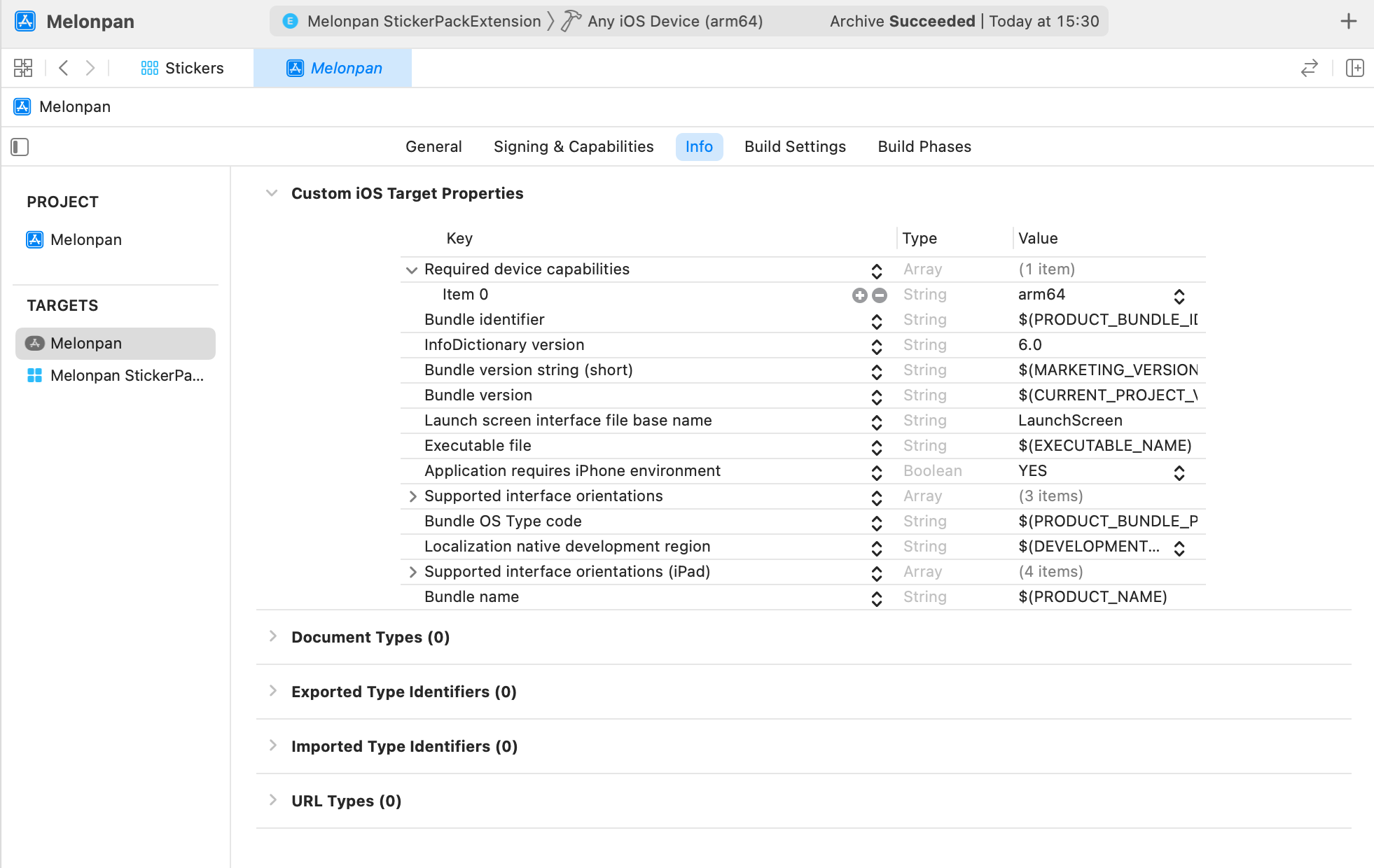Open key stepper for Bundle version string (short)

tap(877, 372)
